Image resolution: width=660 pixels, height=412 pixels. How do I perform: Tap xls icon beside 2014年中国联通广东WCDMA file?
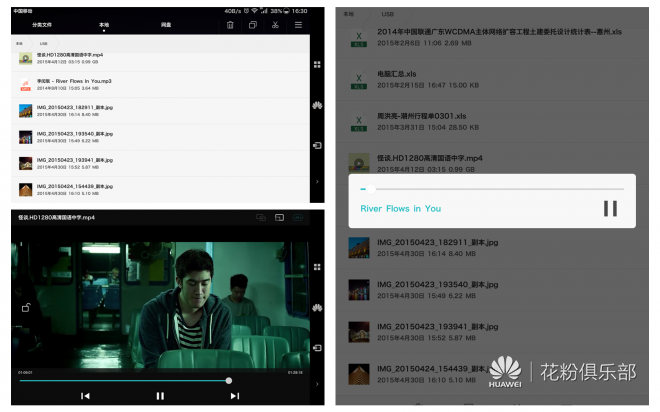[359, 38]
